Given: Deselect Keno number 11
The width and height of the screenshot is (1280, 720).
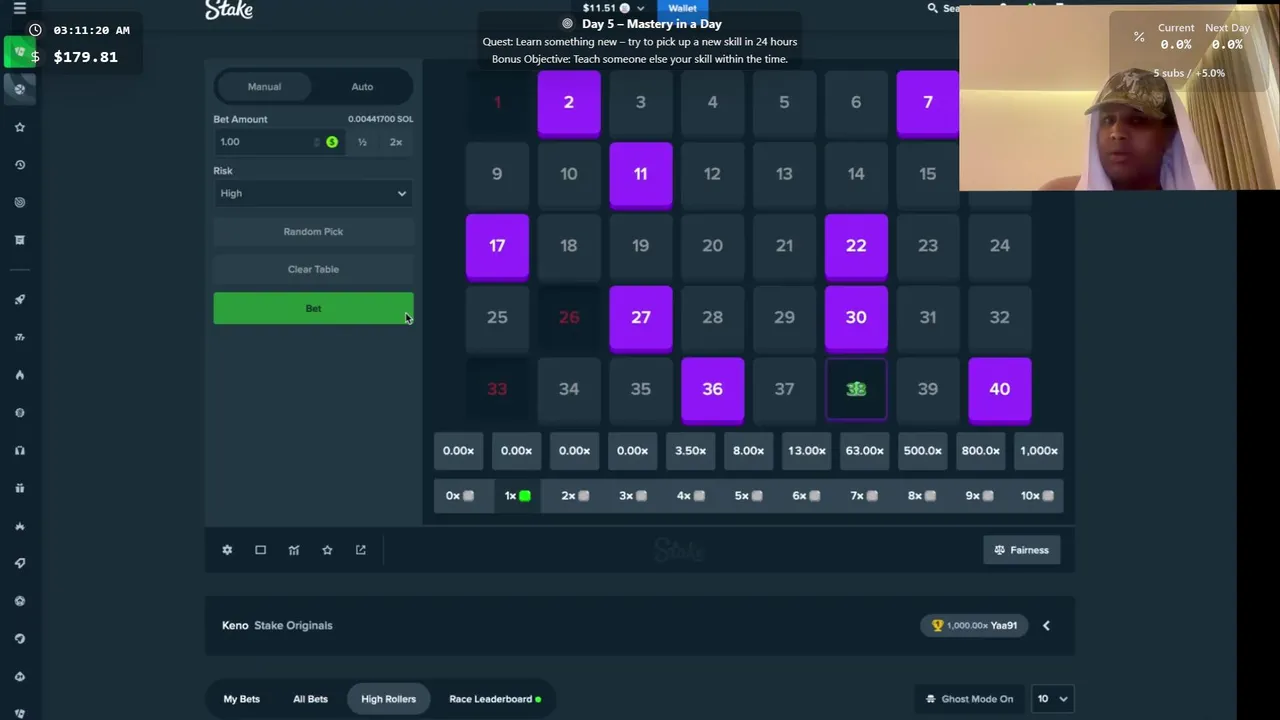Looking at the screenshot, I should click(x=641, y=174).
